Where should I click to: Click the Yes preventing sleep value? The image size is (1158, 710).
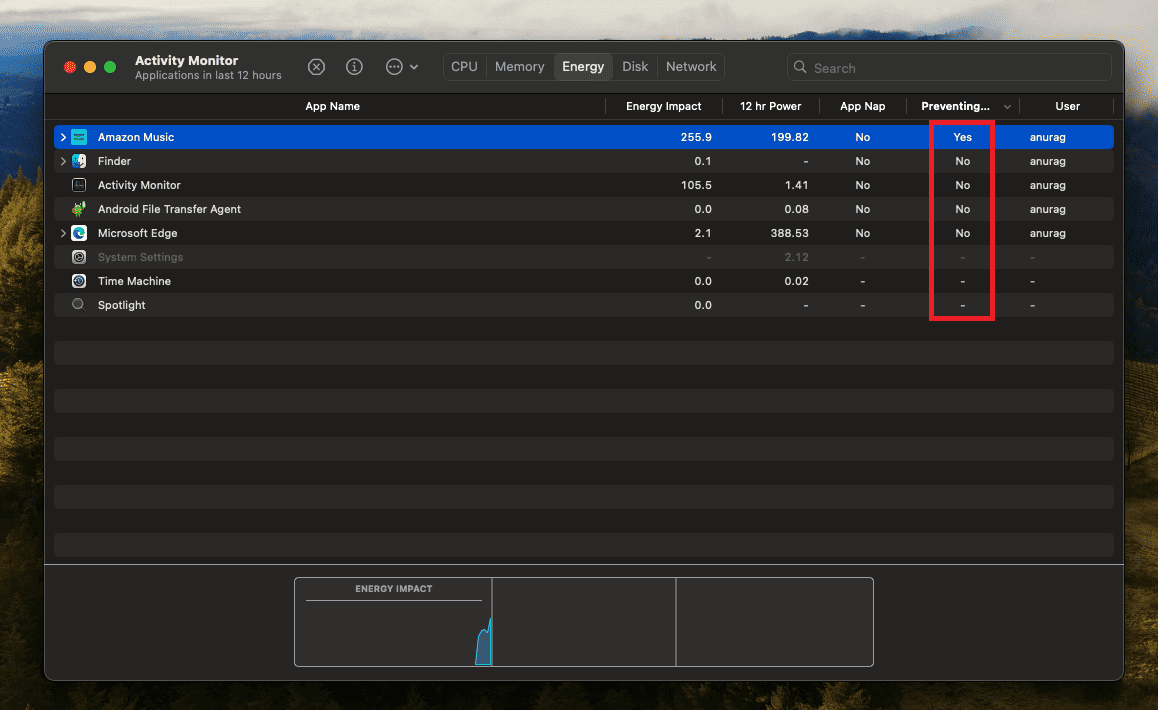[x=962, y=137]
